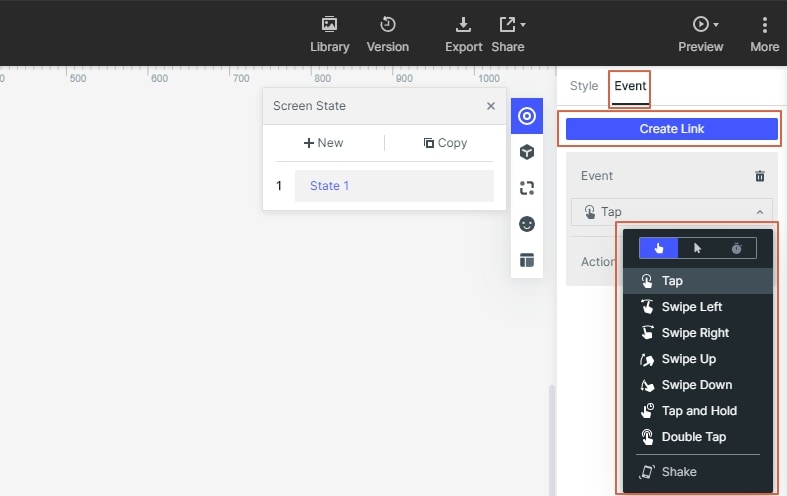The width and height of the screenshot is (787, 496).
Task: Open the layout template icon
Action: click(x=527, y=260)
